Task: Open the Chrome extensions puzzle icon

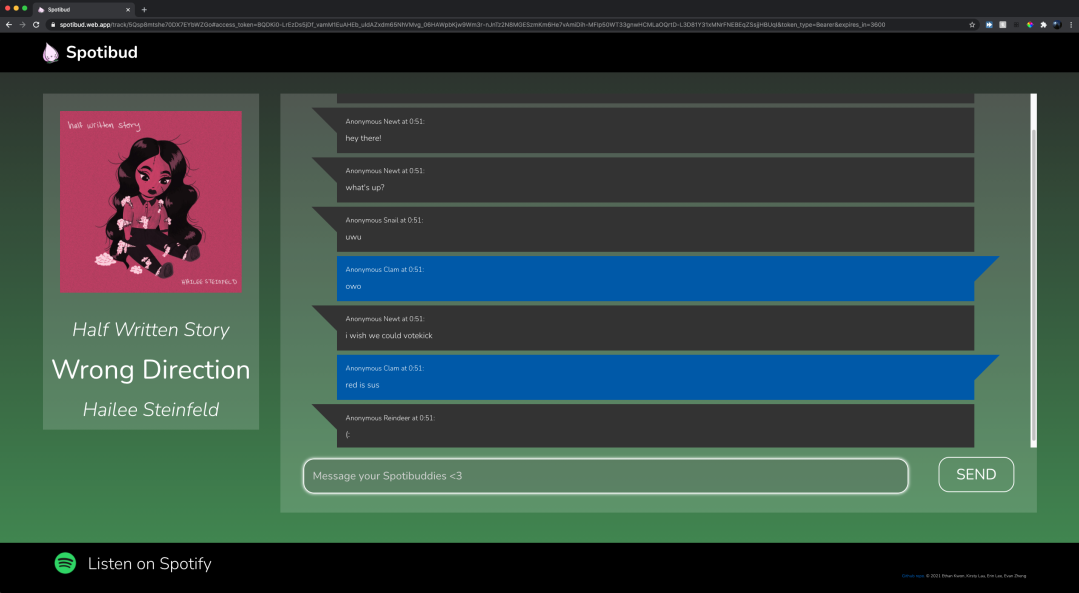Action: (x=1043, y=25)
